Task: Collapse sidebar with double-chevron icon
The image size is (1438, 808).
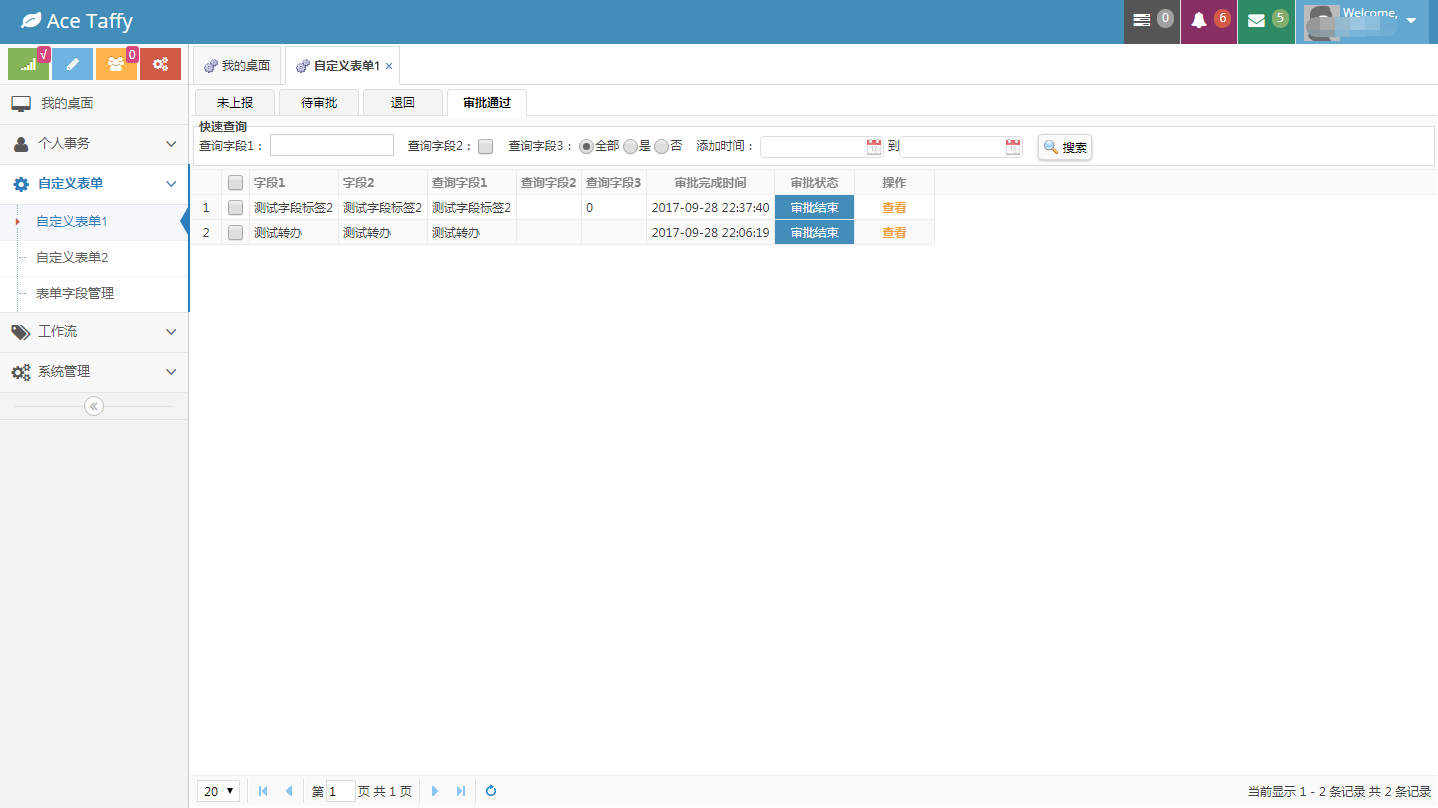Action: click(x=94, y=406)
